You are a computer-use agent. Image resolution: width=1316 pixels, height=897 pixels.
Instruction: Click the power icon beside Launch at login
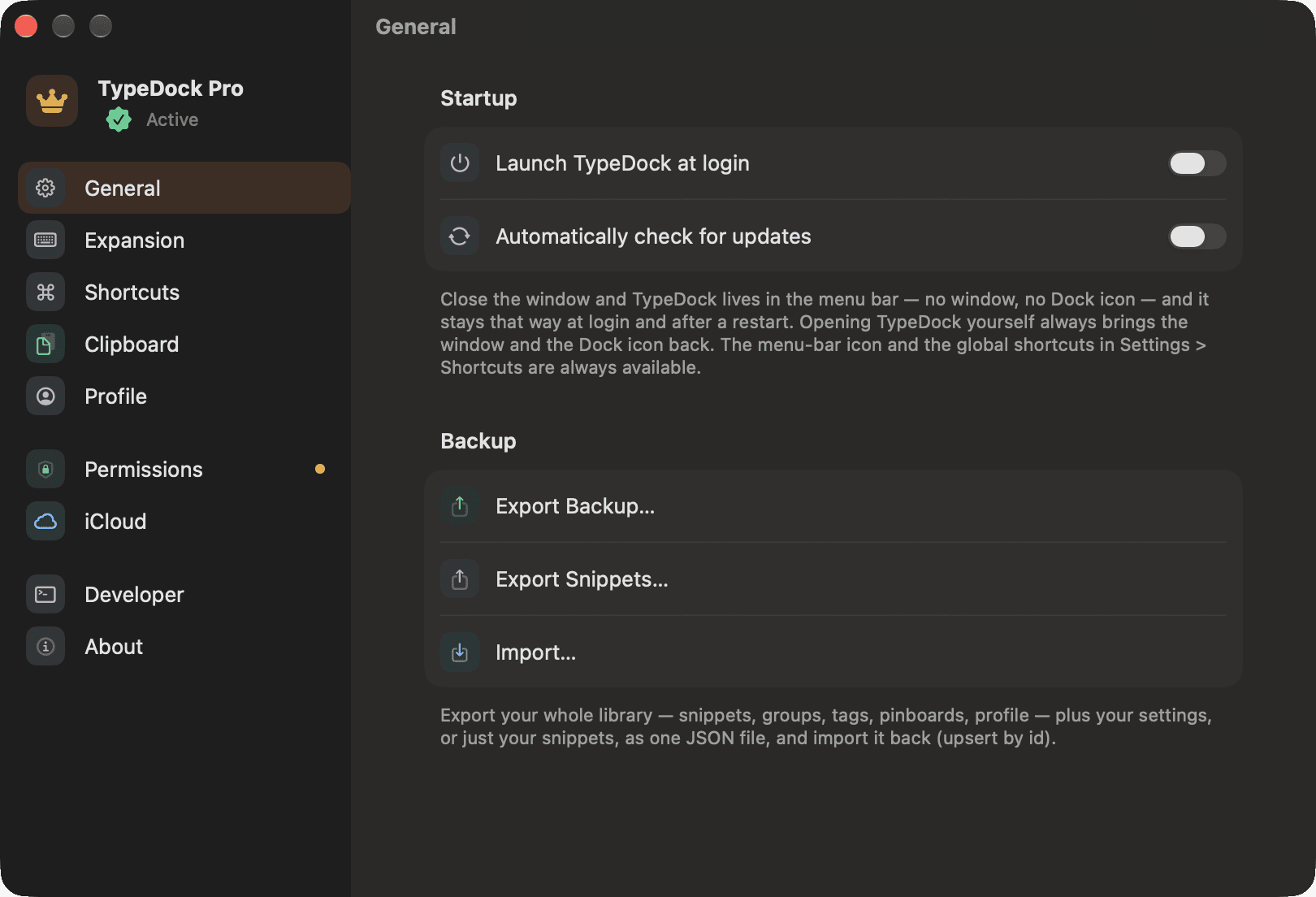[460, 162]
